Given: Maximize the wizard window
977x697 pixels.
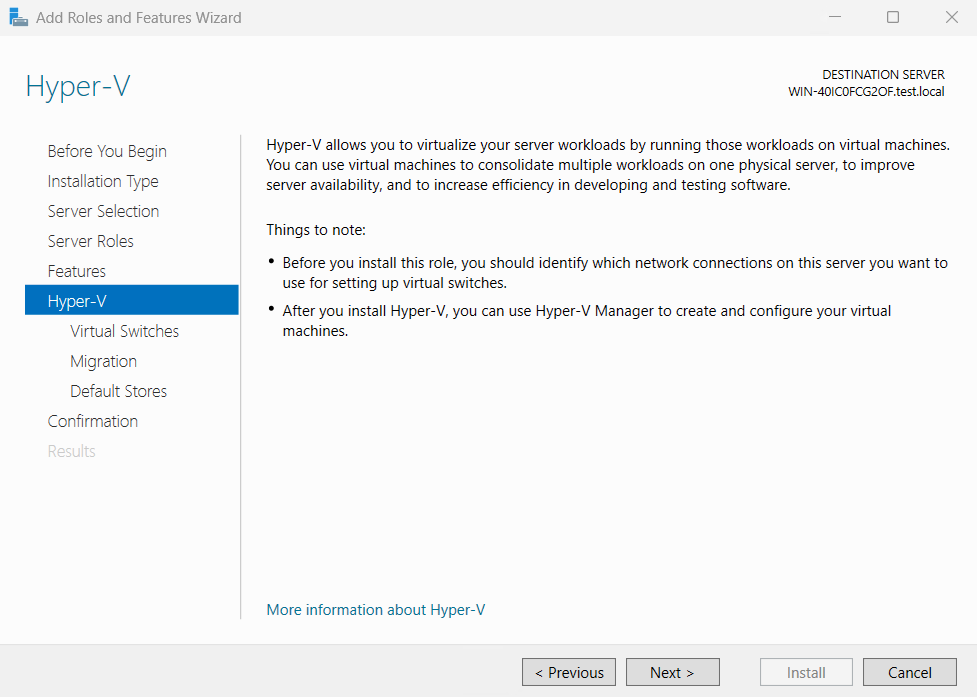Looking at the screenshot, I should [892, 17].
